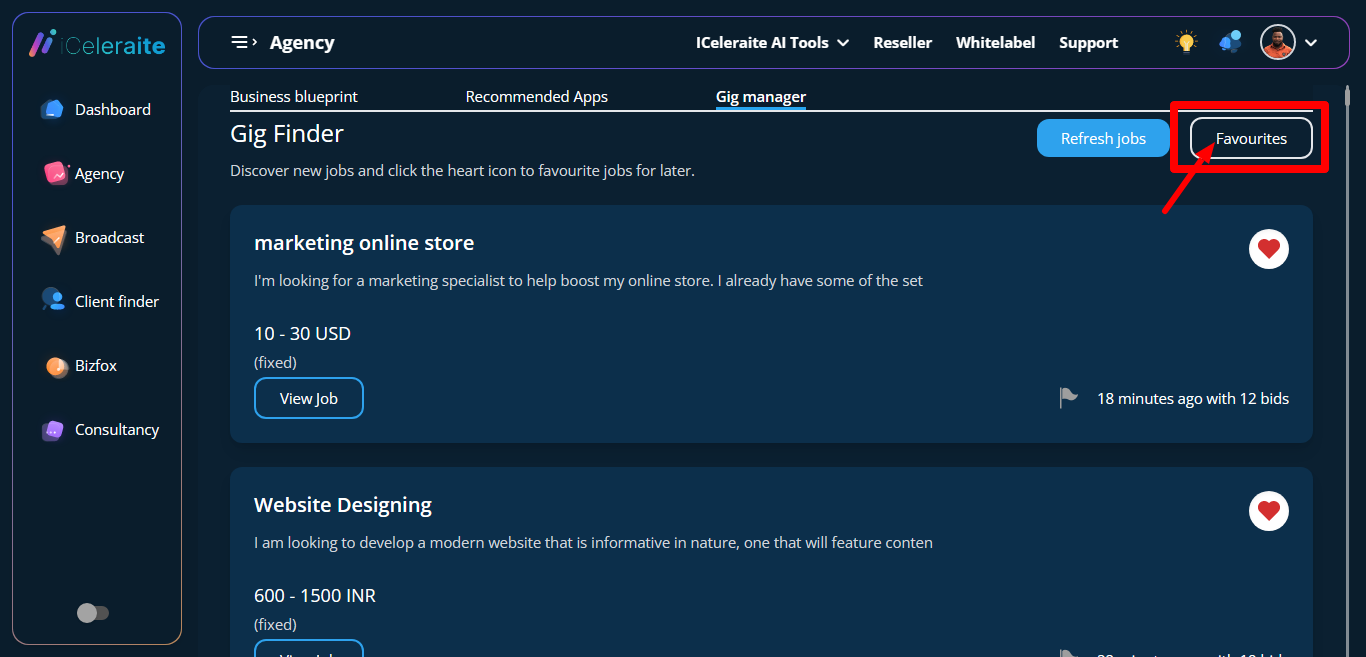Click the Dashboard sidebar icon
The image size is (1366, 657).
pyautogui.click(x=52, y=110)
